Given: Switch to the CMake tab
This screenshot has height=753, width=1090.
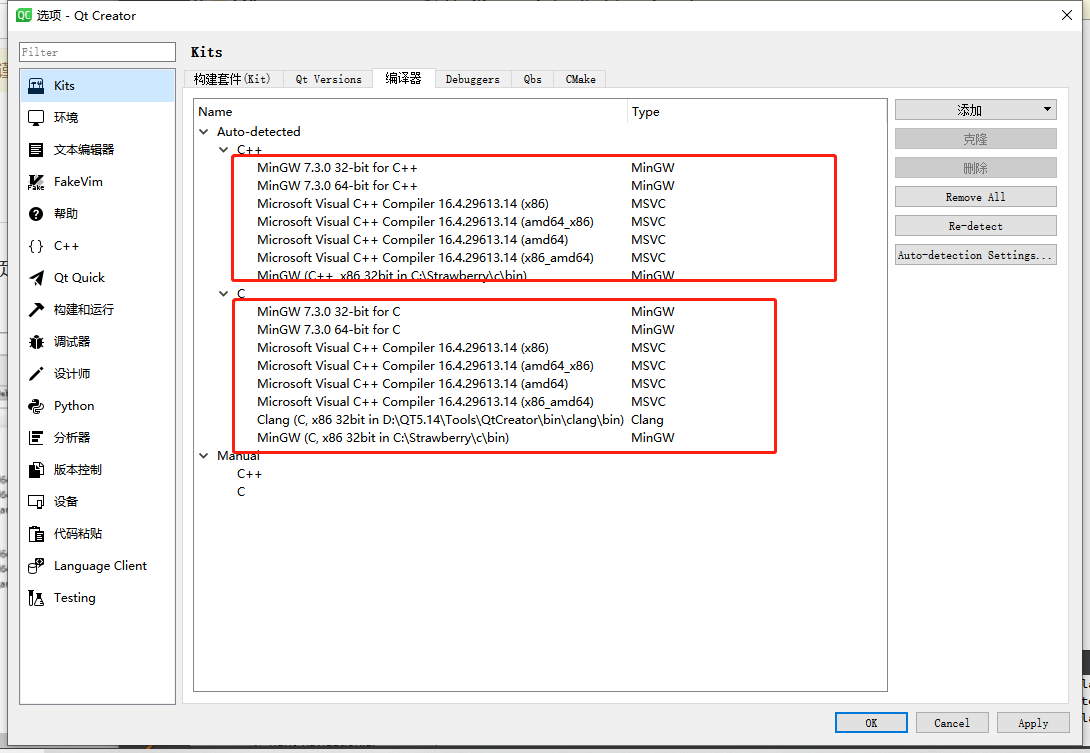Looking at the screenshot, I should click(x=580, y=79).
